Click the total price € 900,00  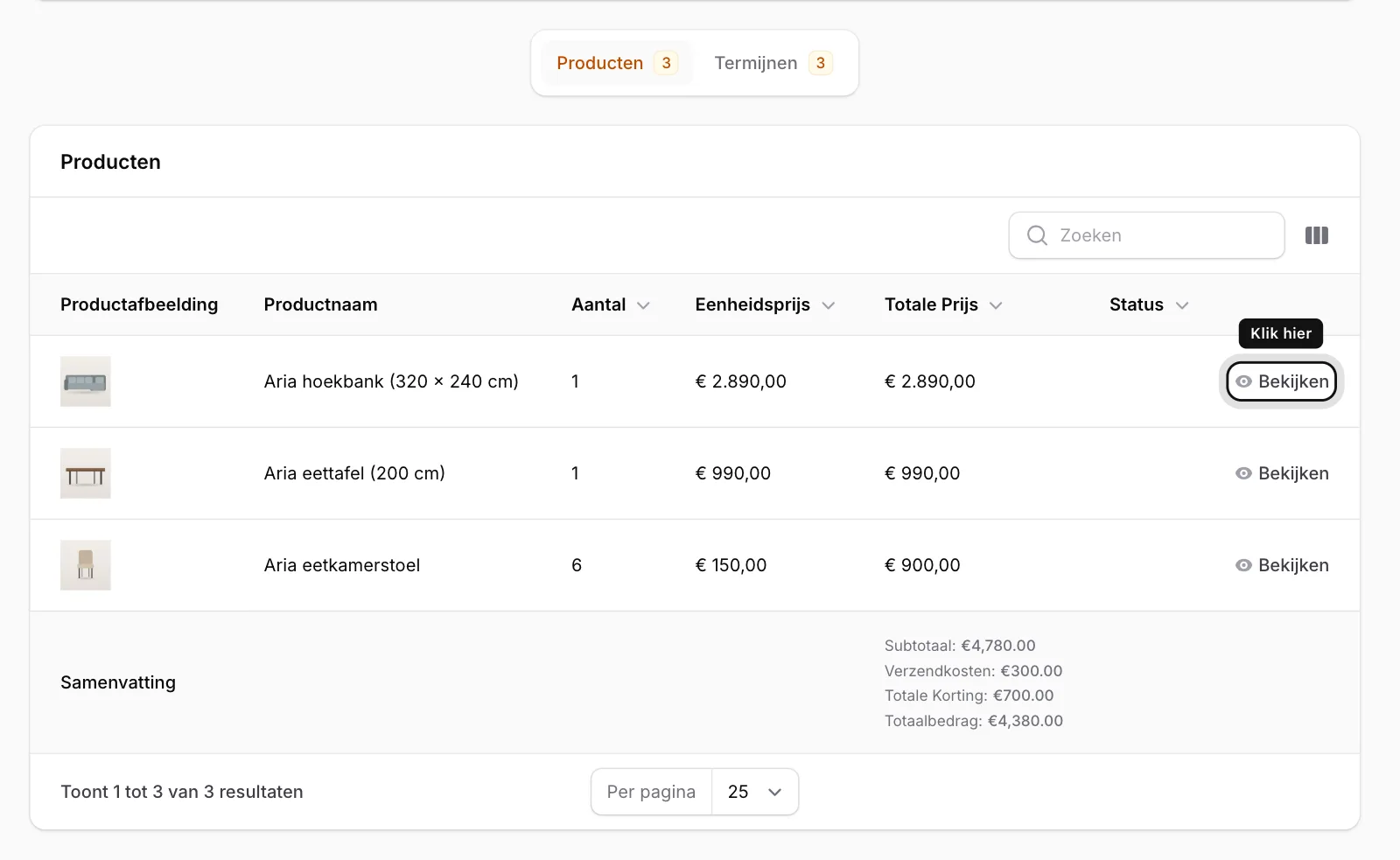pyautogui.click(x=922, y=565)
